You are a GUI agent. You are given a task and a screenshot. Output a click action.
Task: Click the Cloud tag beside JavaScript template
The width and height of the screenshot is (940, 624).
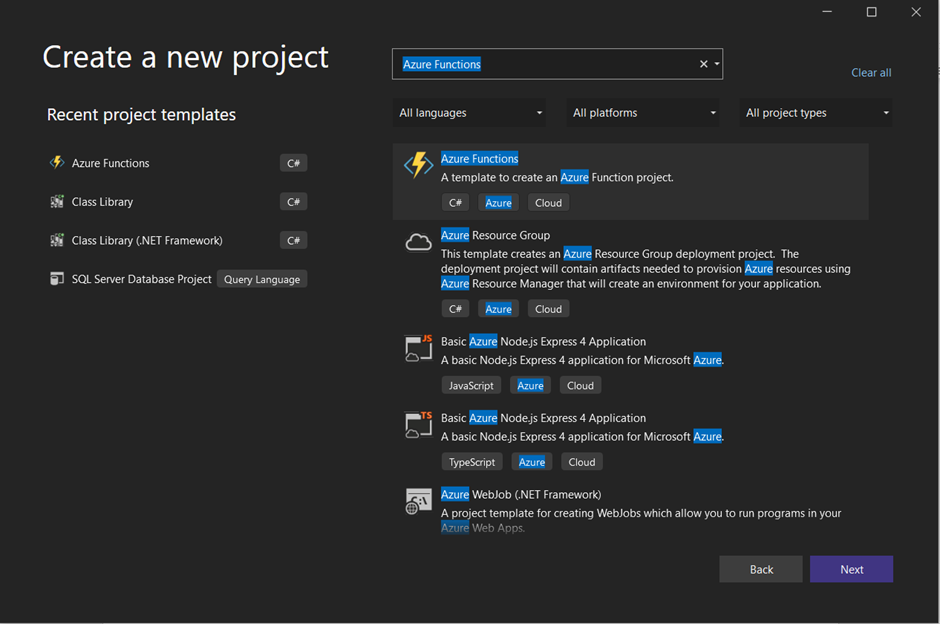[x=580, y=385]
